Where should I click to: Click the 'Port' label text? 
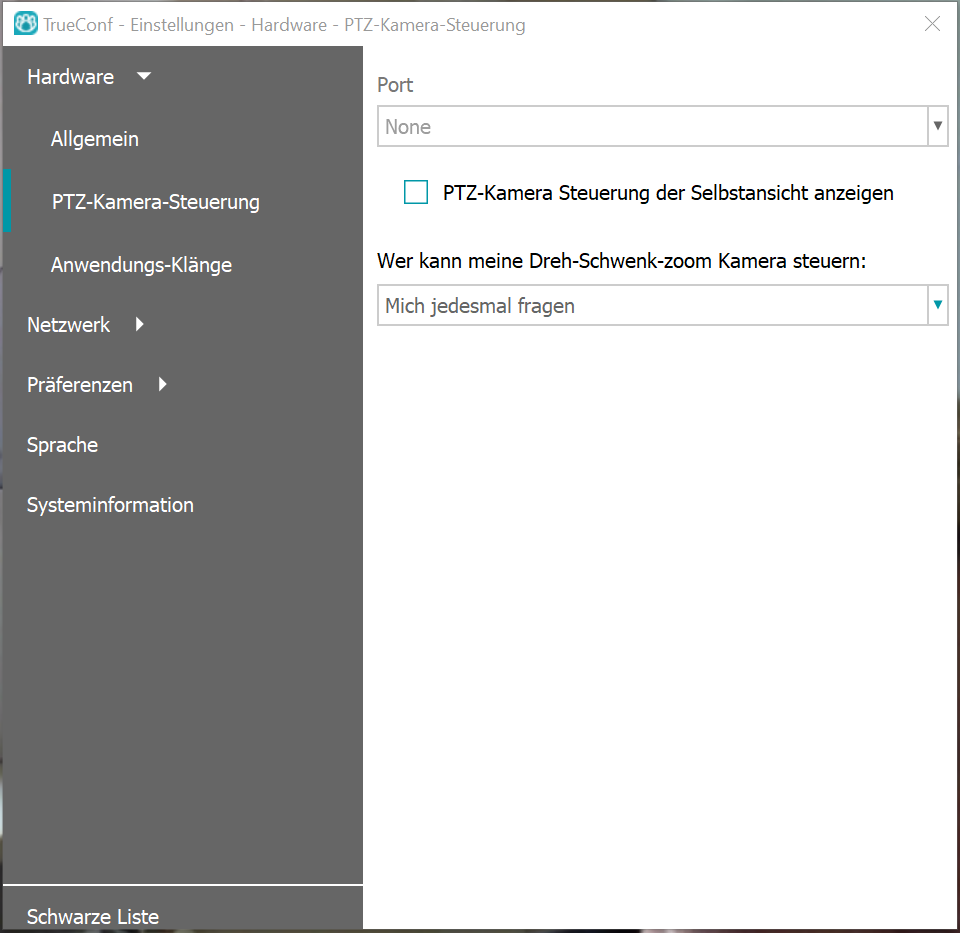click(395, 84)
